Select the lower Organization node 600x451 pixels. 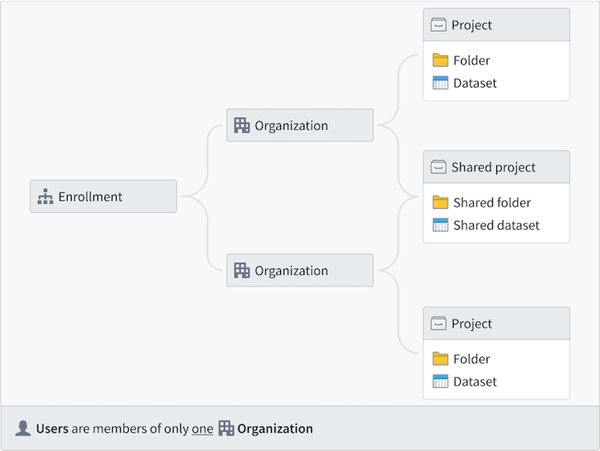[300, 270]
